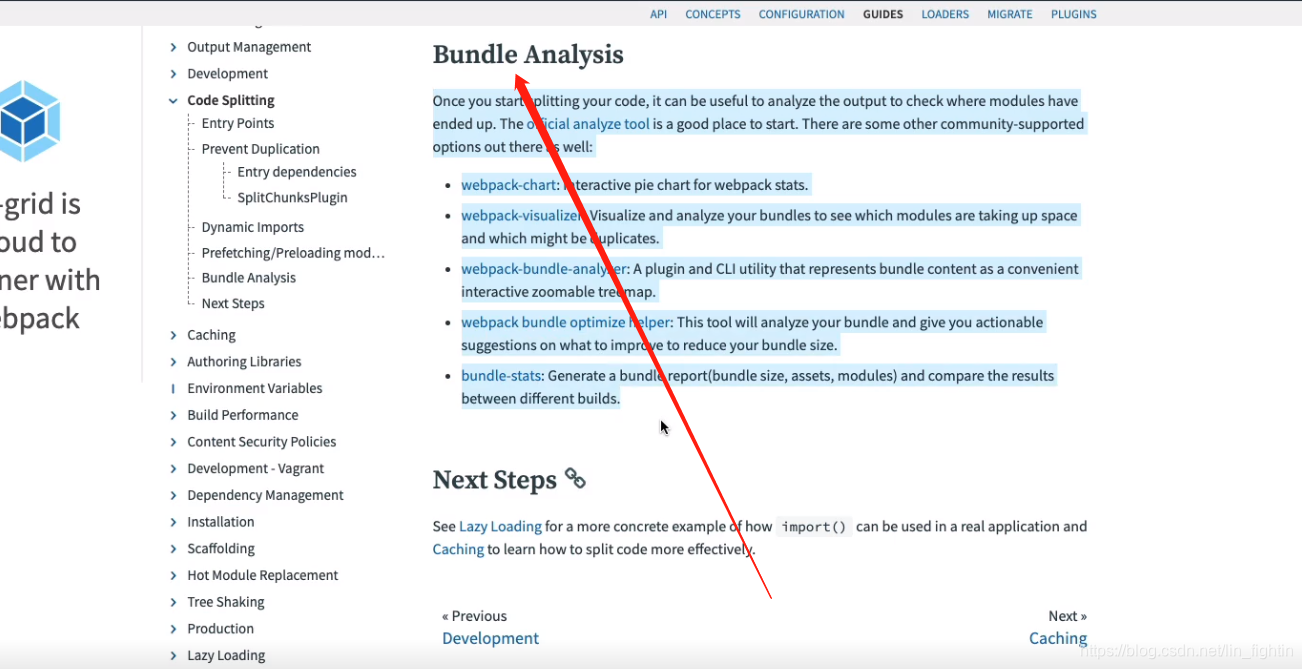Open webpack bundle optimize helper link

pos(567,322)
